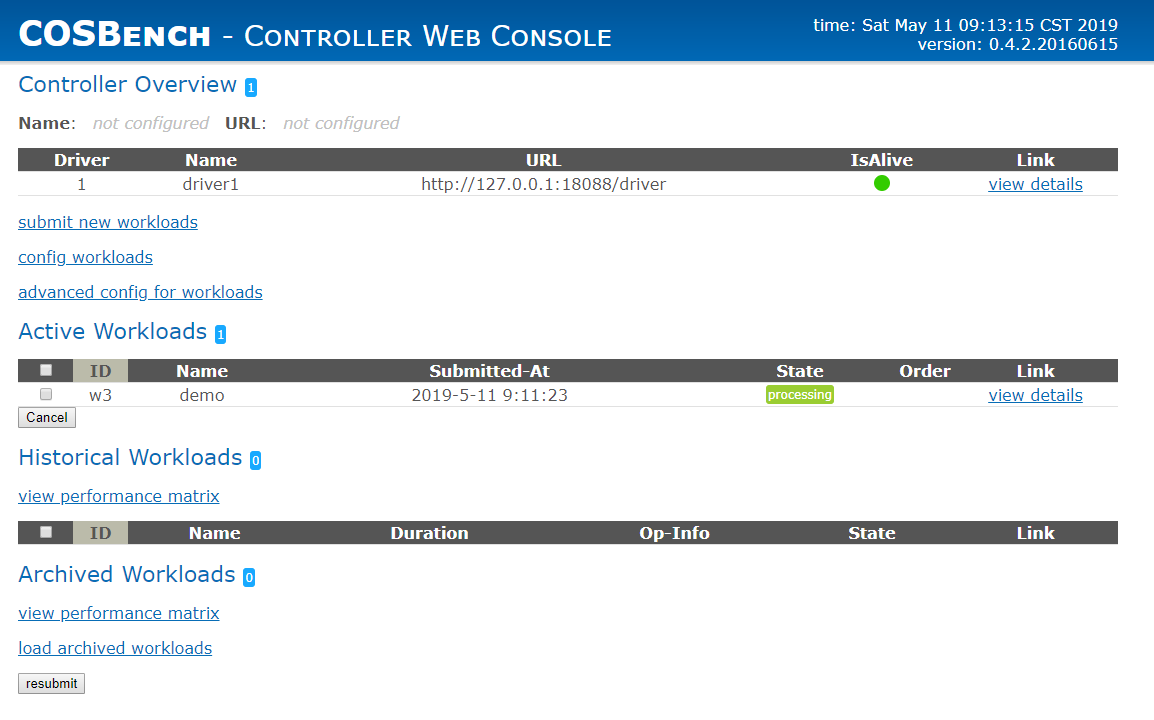Click the driver URL http://127.0.0.1:18088/driver
The width and height of the screenshot is (1154, 720).
[543, 184]
